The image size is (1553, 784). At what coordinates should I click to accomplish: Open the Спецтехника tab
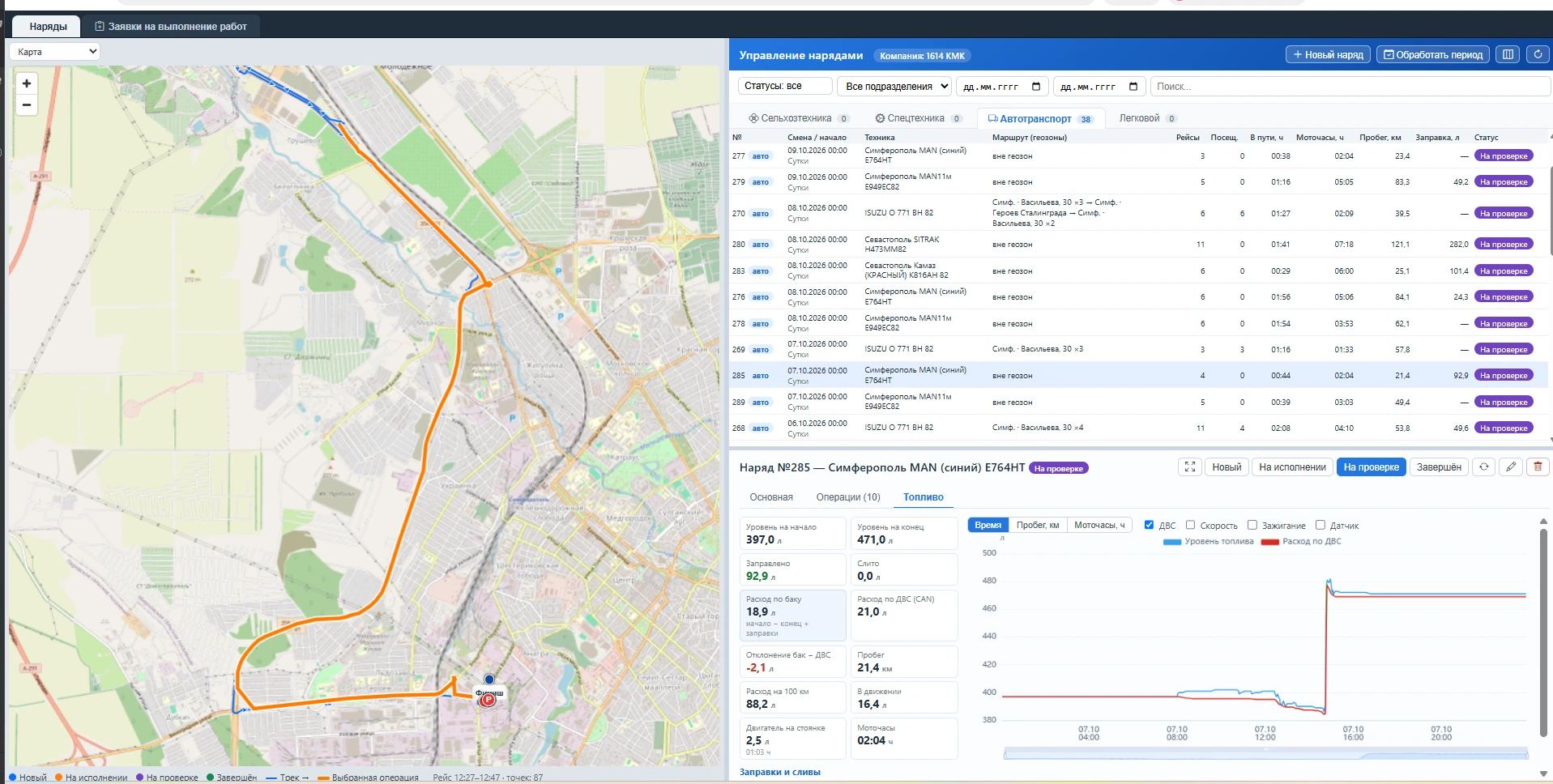918,118
